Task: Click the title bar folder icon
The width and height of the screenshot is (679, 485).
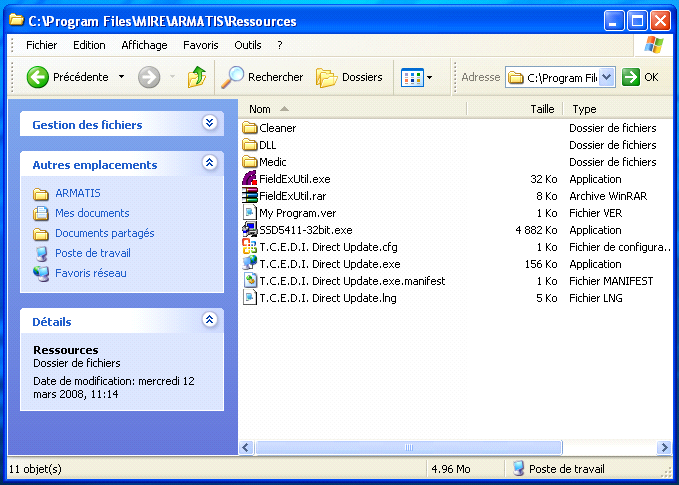Action: [x=16, y=20]
